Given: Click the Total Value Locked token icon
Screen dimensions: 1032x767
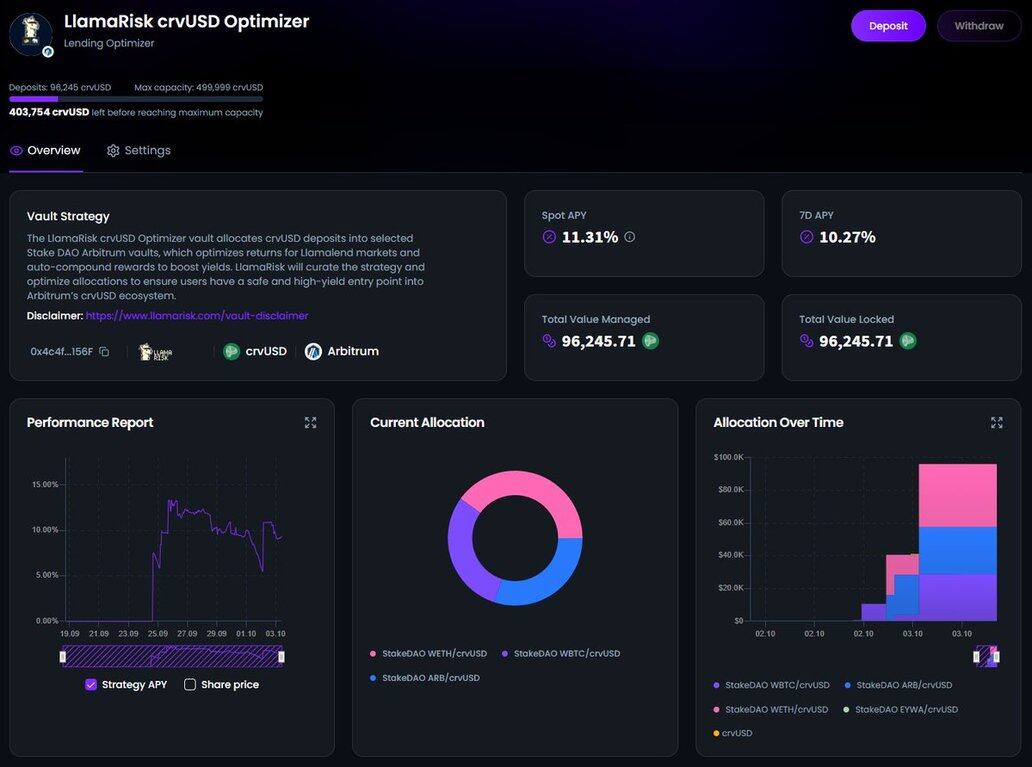Looking at the screenshot, I should [x=908, y=341].
